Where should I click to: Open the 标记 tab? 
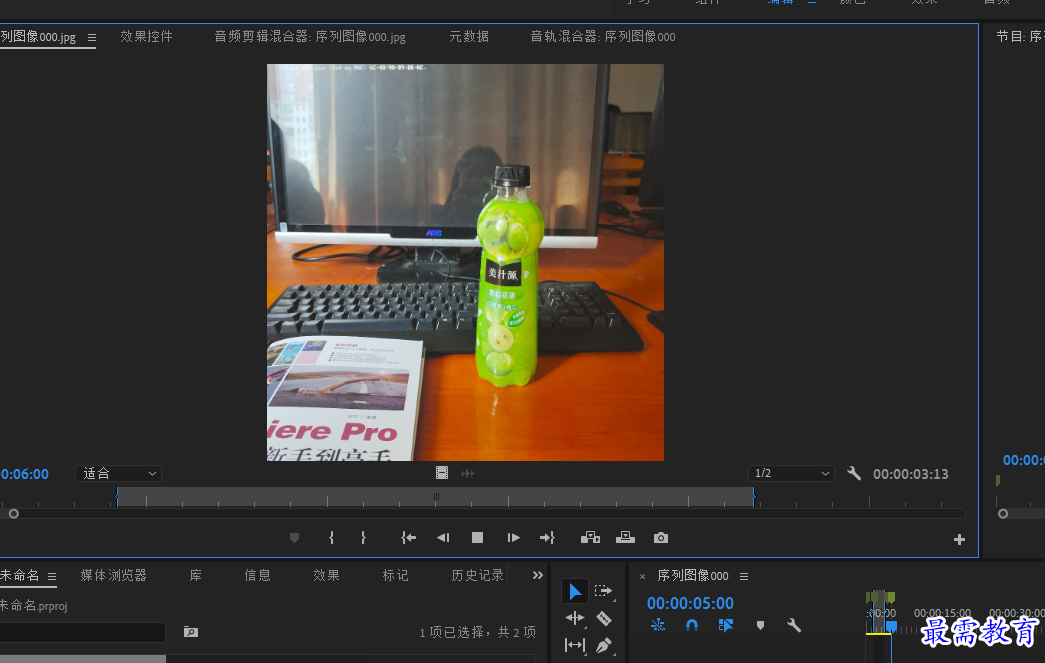[x=395, y=575]
